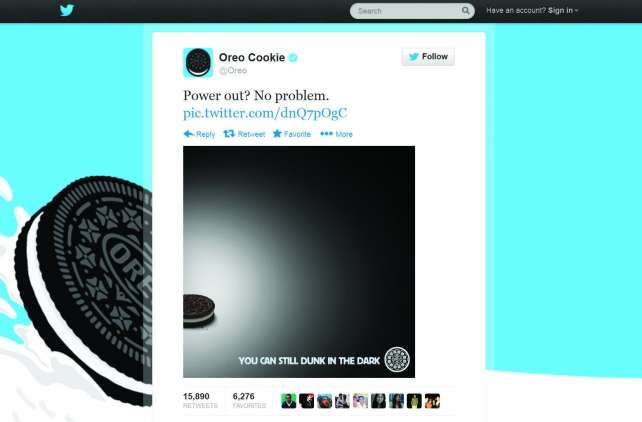
Task: Click the Follow button
Action: tap(428, 56)
